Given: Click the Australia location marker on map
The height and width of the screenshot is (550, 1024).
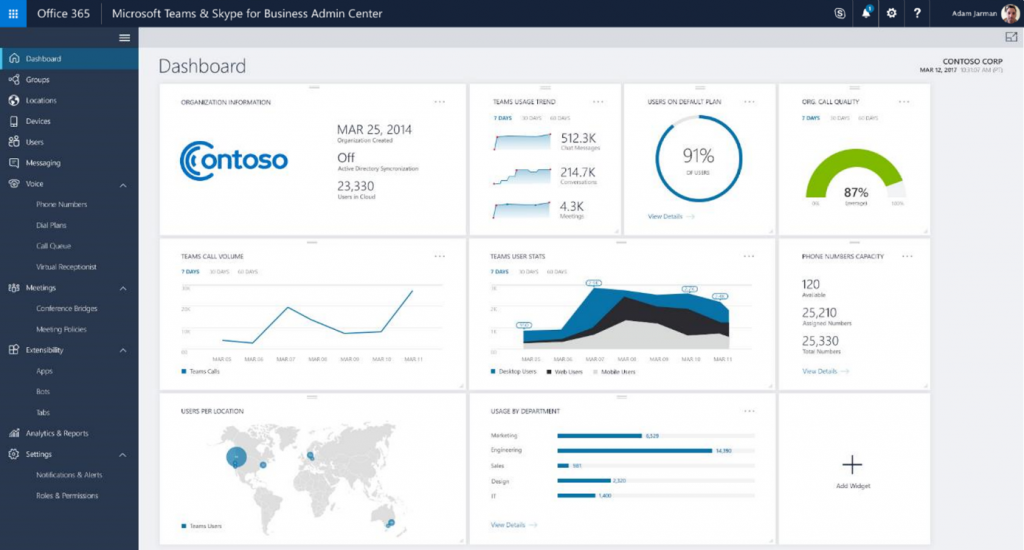Looking at the screenshot, I should click(391, 523).
